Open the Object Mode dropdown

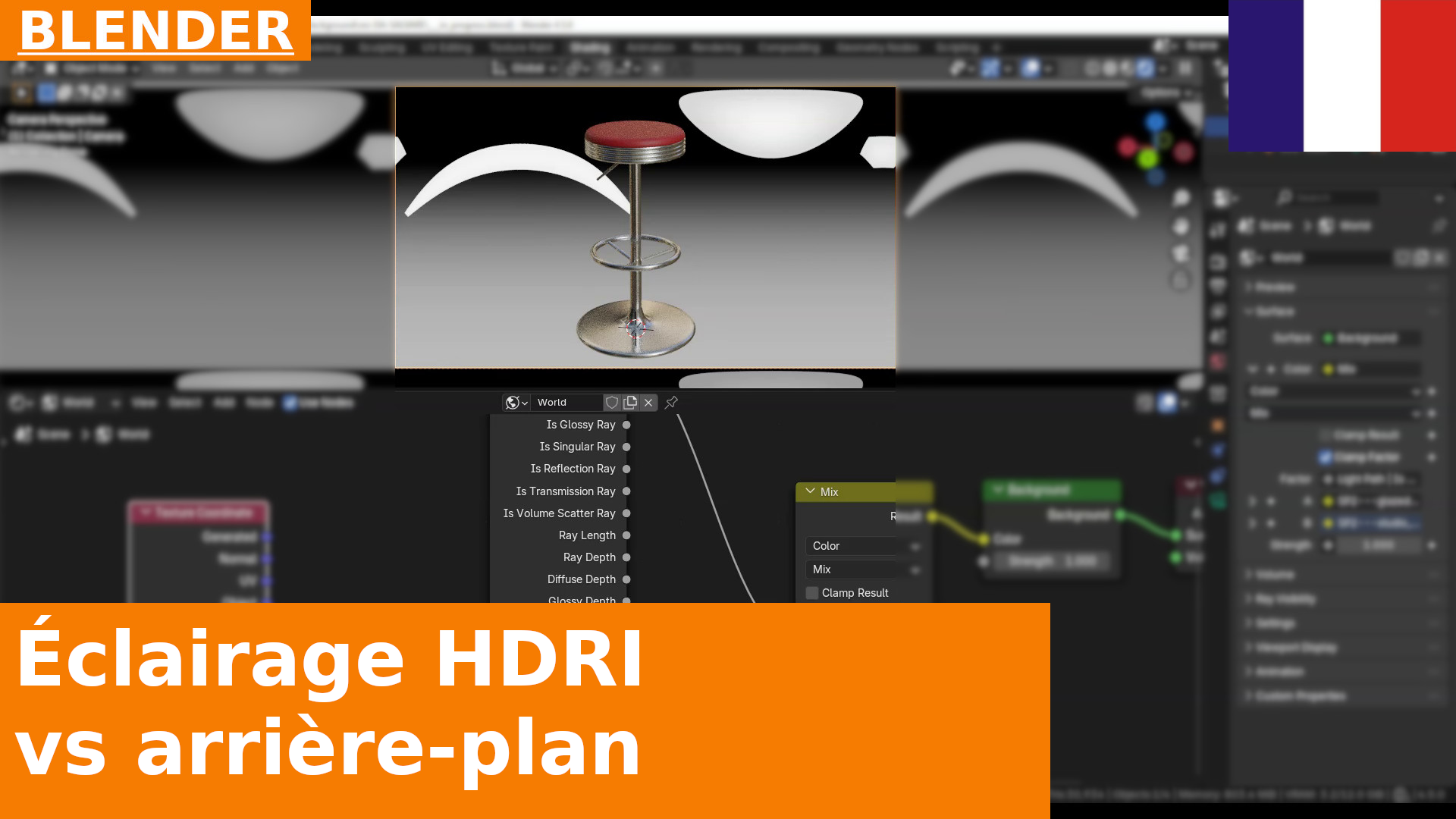[x=93, y=68]
